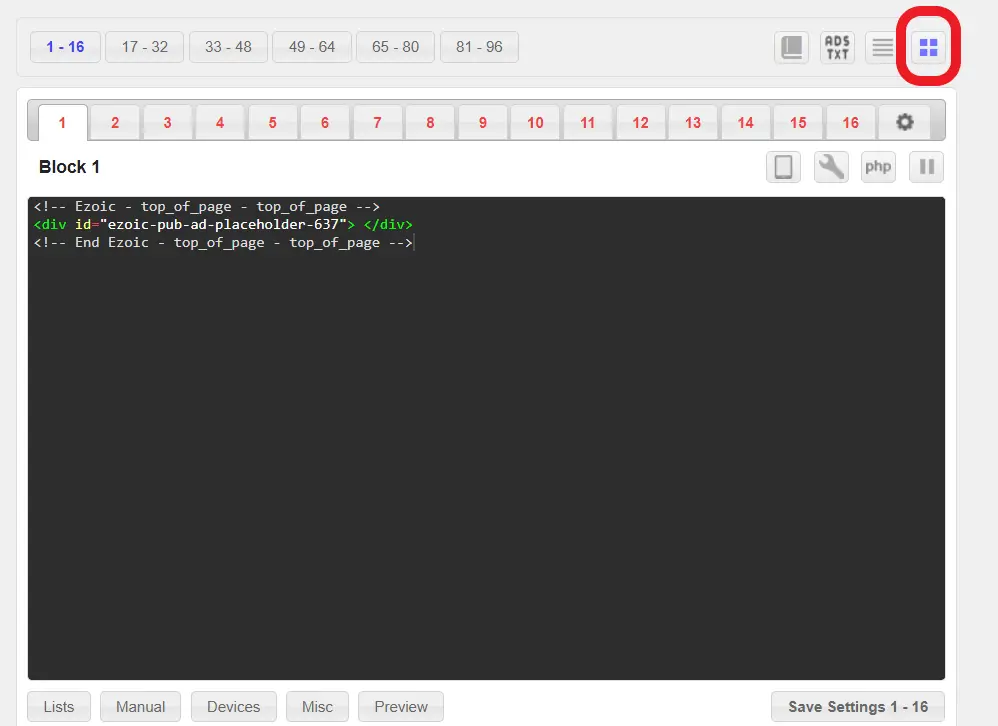The height and width of the screenshot is (726, 998).
Task: Click the Block 1 name label
Action: (x=69, y=167)
